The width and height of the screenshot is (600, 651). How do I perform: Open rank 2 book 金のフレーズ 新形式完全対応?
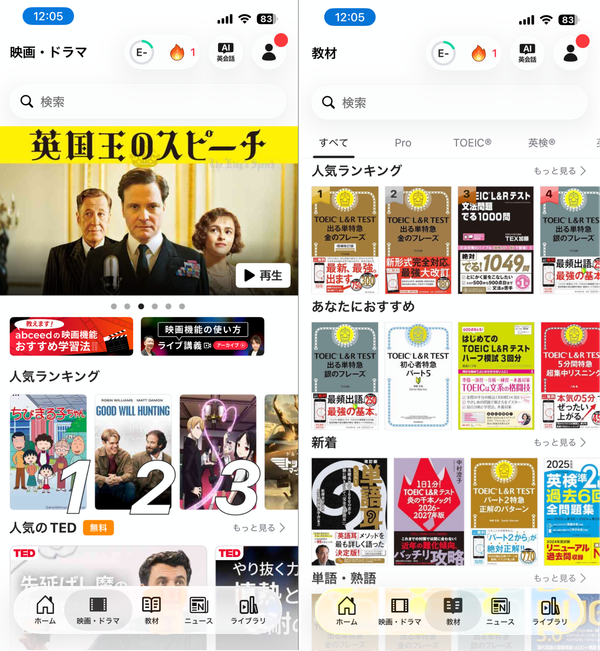pyautogui.click(x=418, y=240)
